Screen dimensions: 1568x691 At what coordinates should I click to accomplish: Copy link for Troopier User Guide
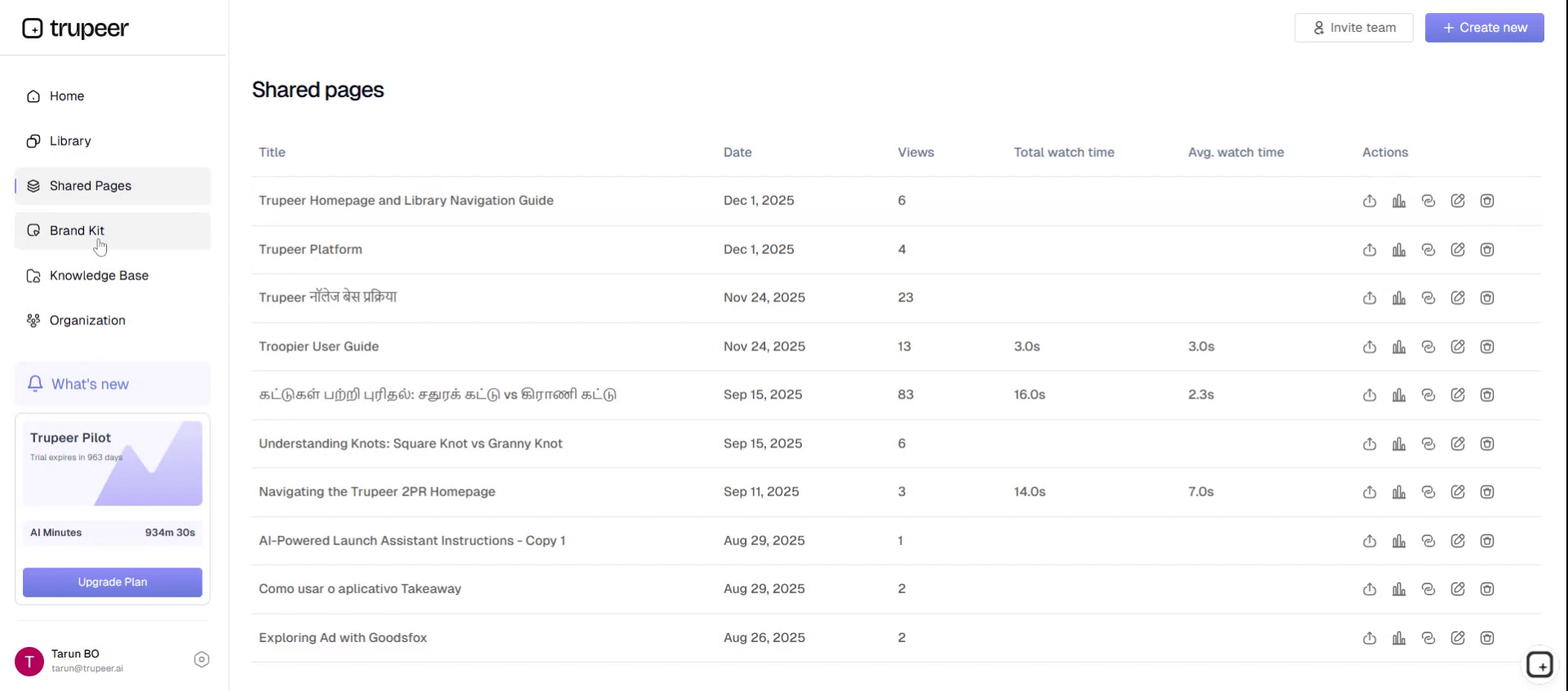click(x=1428, y=347)
